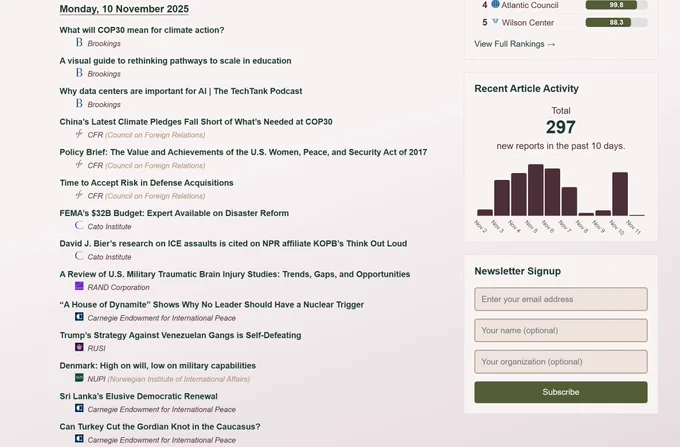Click the Wilson Center icon in rankings
The height and width of the screenshot is (447, 680).
pyautogui.click(x=495, y=22)
